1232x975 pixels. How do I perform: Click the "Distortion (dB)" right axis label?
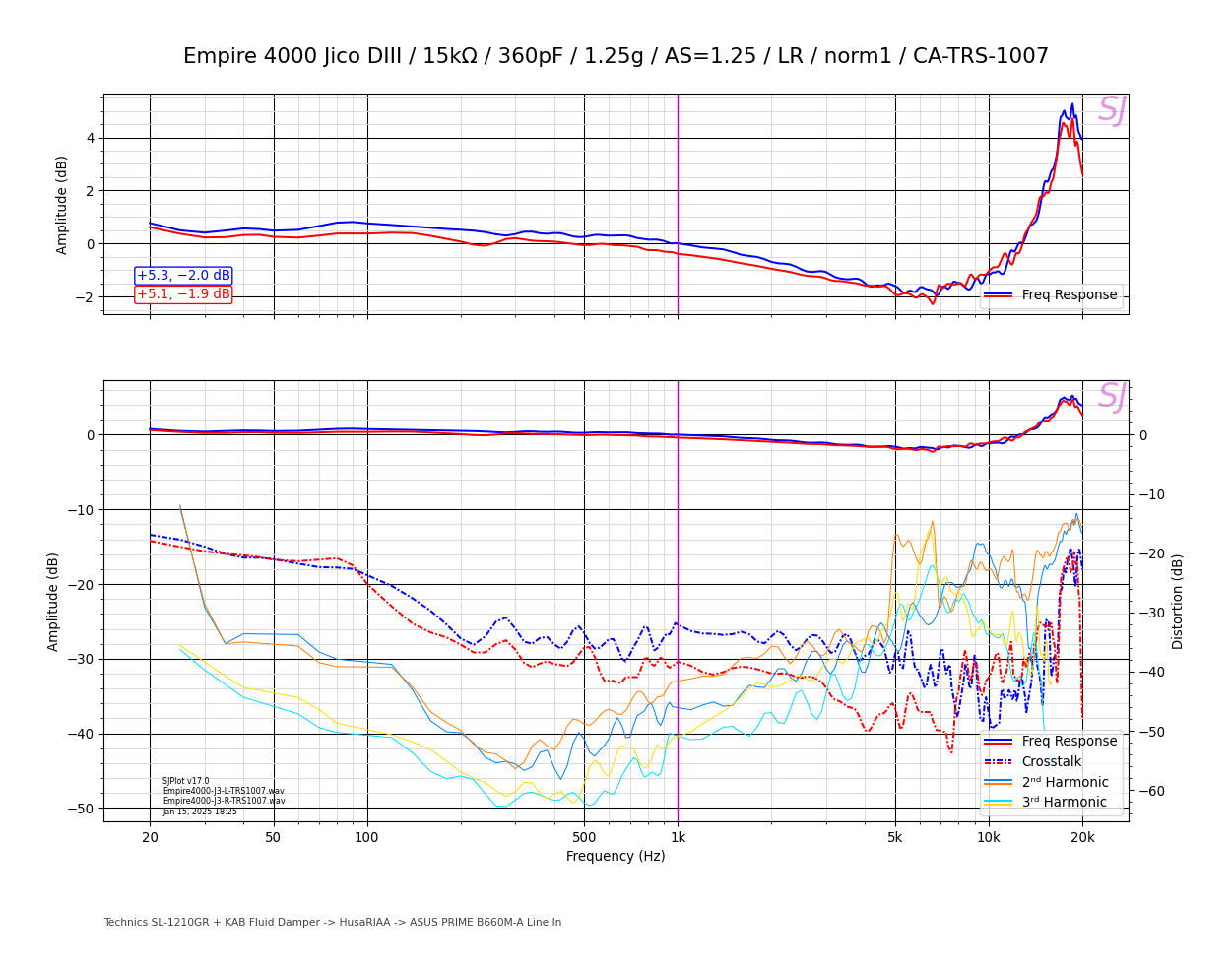pos(1178,601)
